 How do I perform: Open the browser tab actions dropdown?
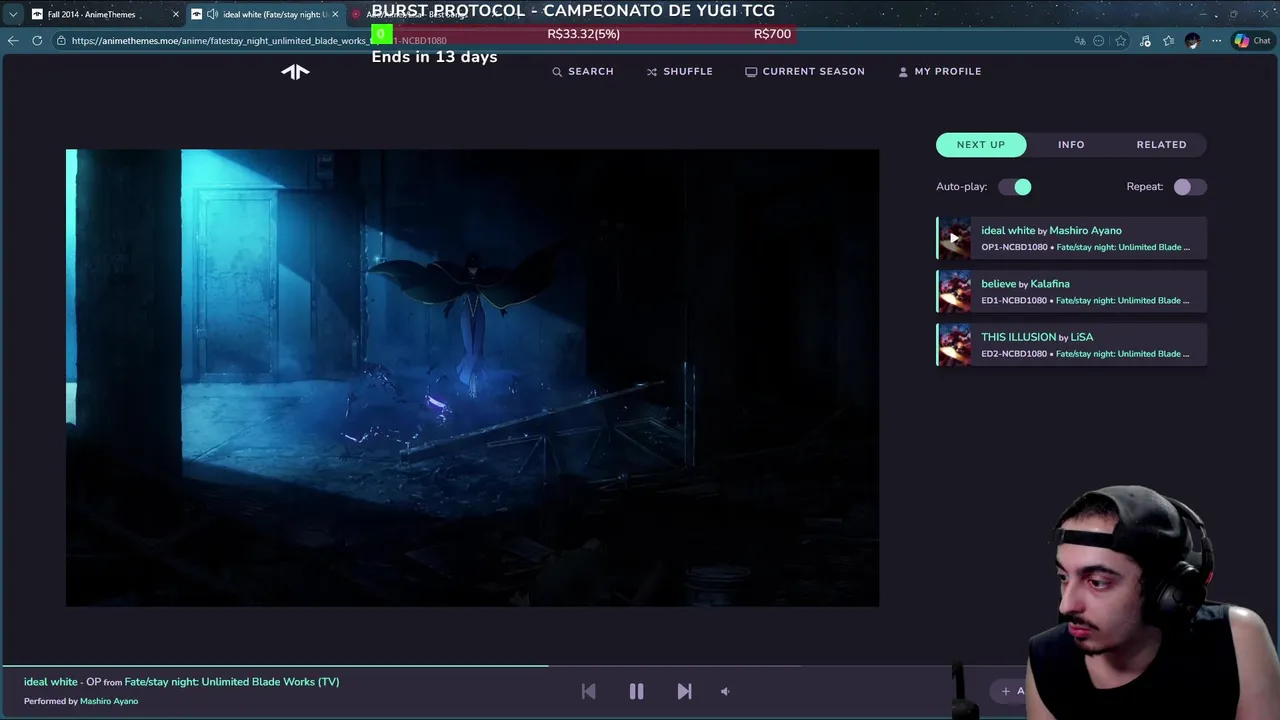click(x=13, y=14)
